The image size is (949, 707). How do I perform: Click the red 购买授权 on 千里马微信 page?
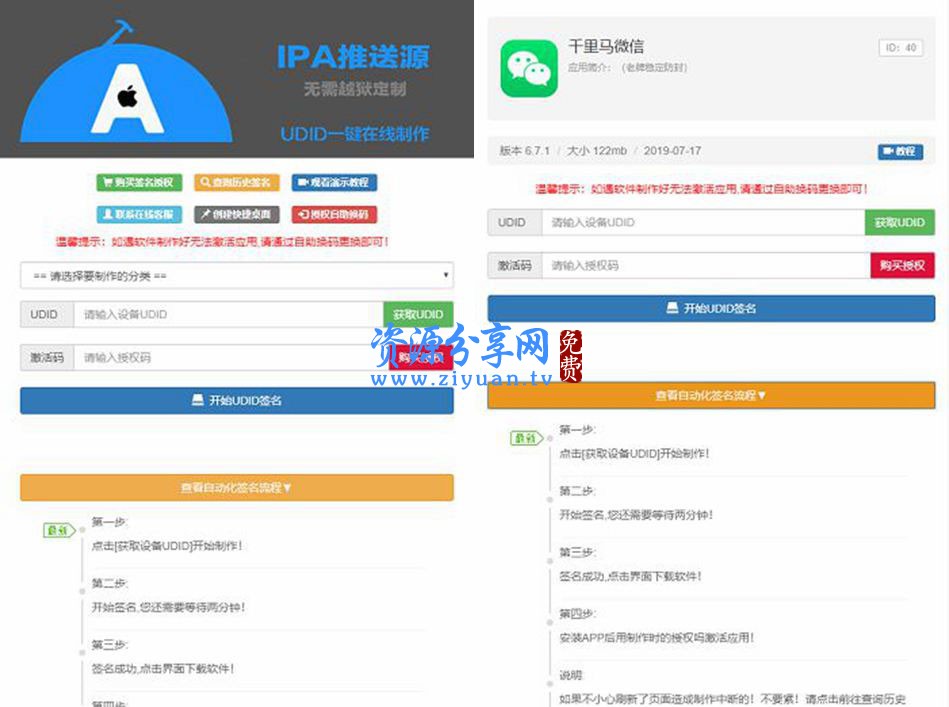(x=902, y=265)
